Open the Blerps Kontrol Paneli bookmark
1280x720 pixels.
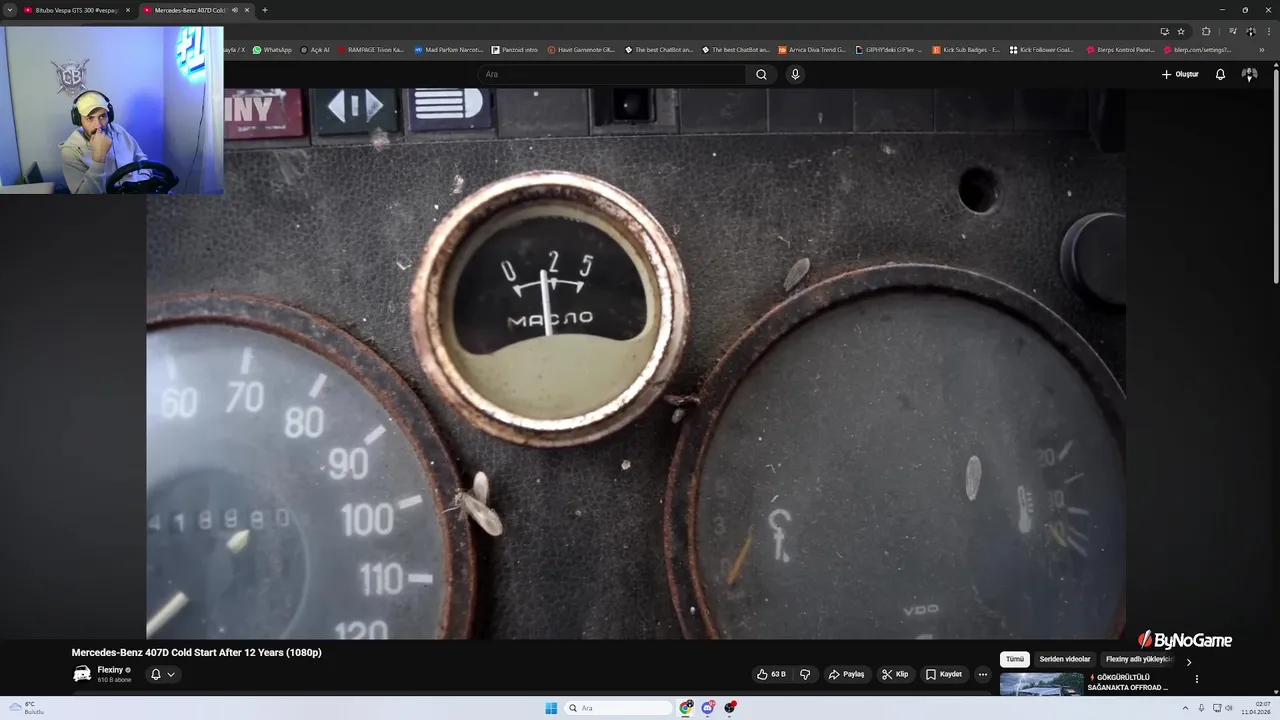[x=1120, y=49]
